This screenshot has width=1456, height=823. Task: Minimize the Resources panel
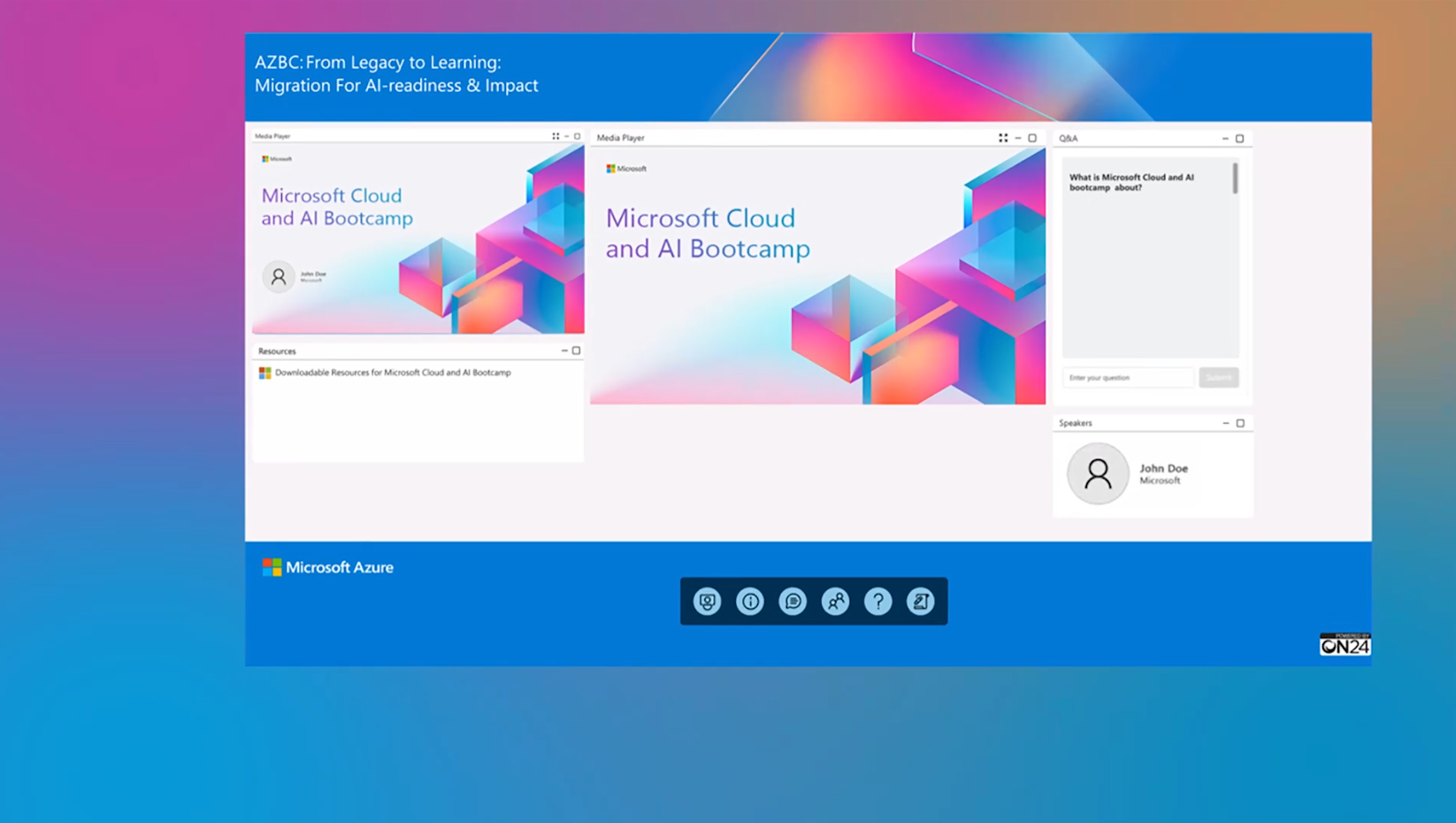(x=564, y=351)
